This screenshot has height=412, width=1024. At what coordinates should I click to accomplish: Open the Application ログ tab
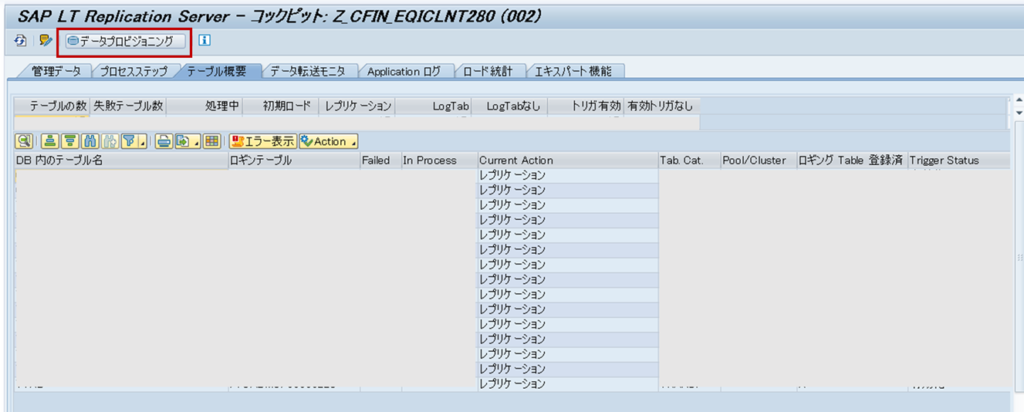click(x=404, y=72)
